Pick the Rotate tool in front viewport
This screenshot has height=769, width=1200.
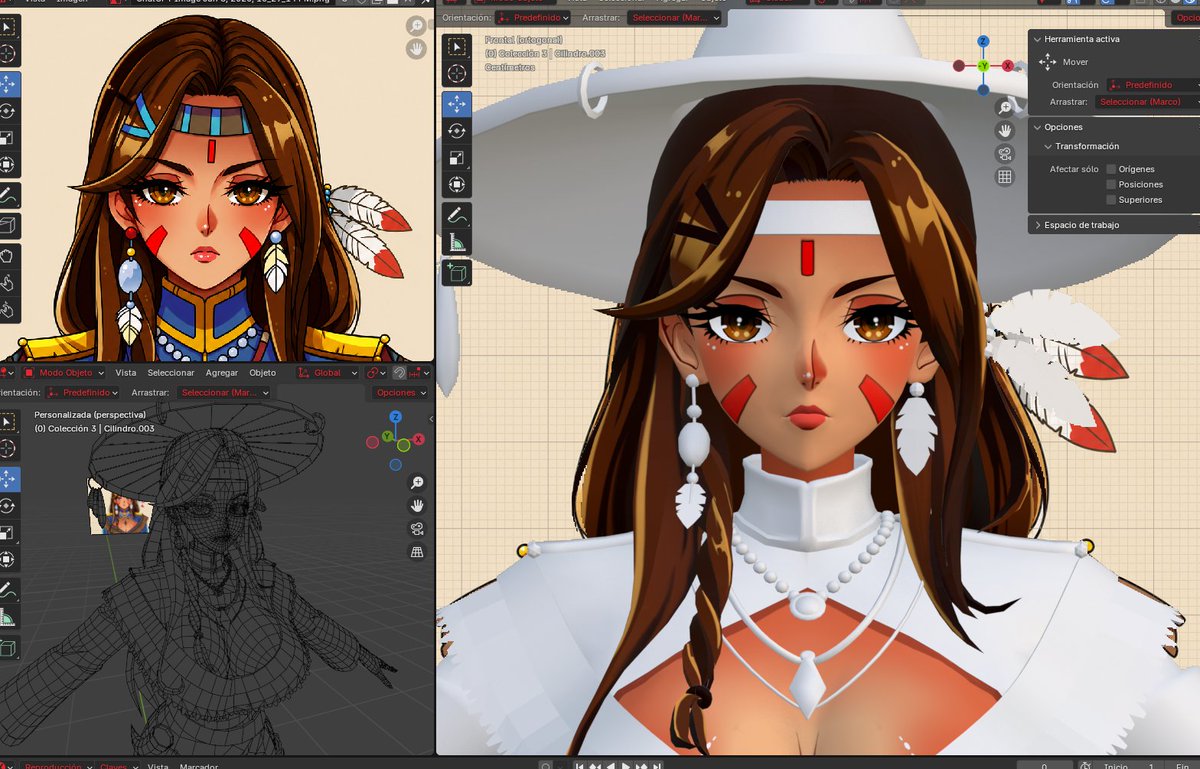(x=457, y=131)
